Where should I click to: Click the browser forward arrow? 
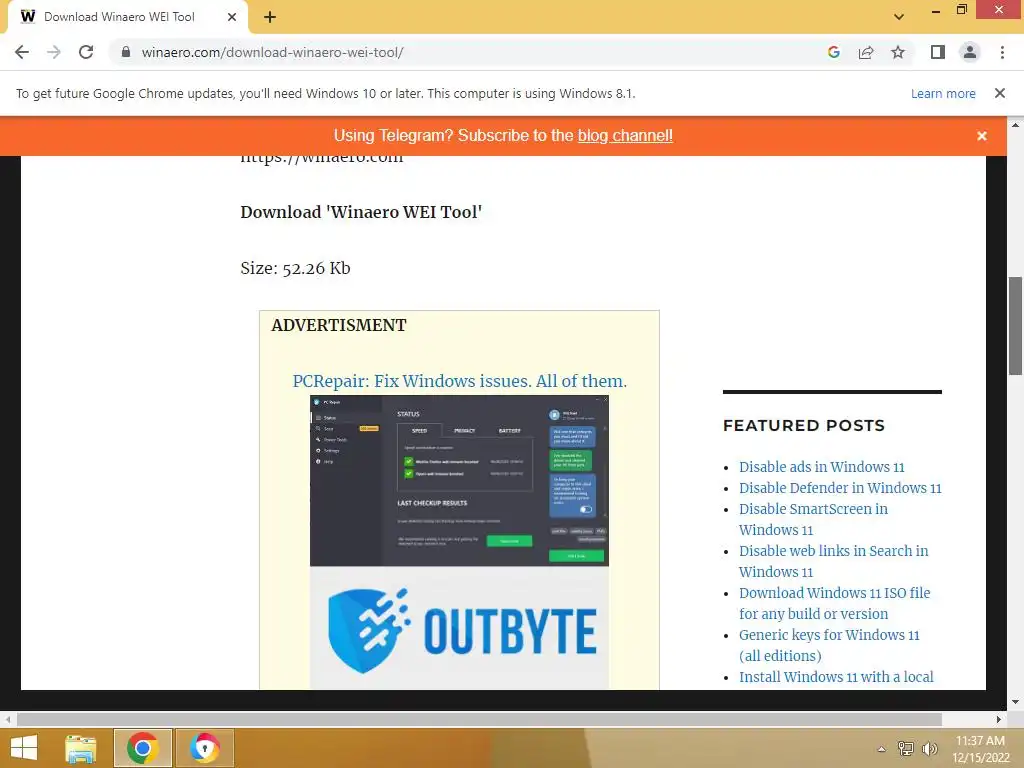[54, 52]
